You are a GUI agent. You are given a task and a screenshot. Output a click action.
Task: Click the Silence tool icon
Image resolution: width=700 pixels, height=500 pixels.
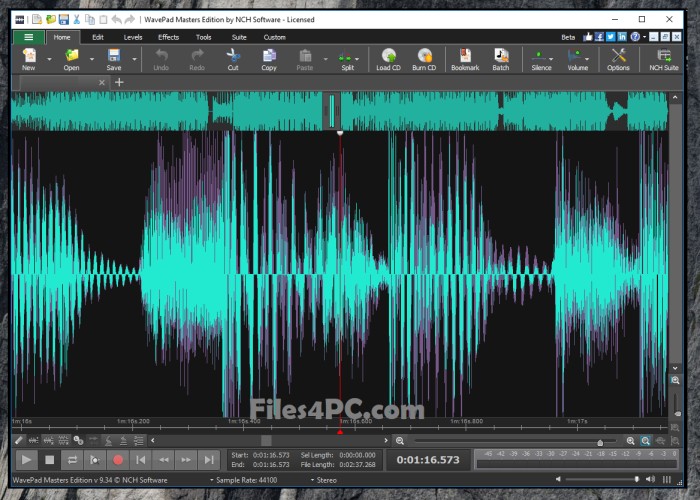pyautogui.click(x=539, y=56)
